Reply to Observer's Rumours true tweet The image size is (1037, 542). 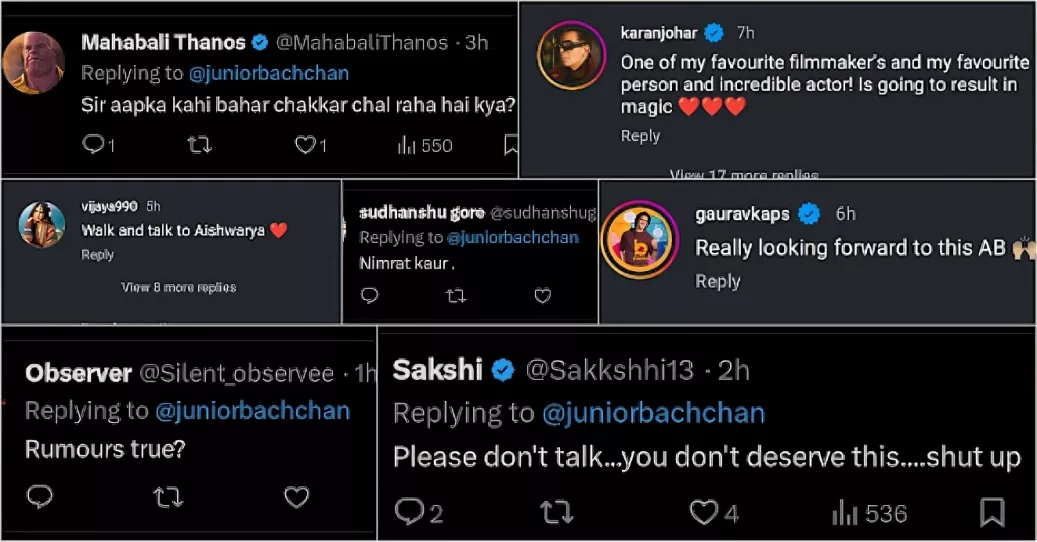coord(39,497)
